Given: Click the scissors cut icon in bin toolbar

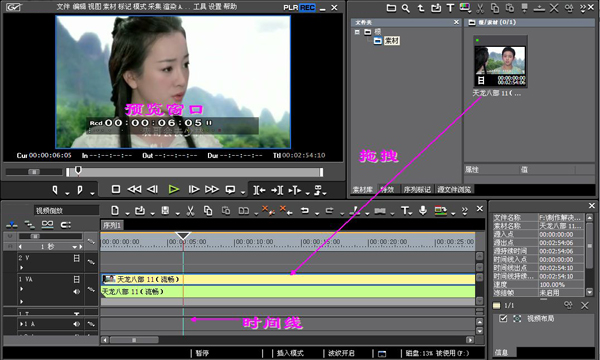Looking at the screenshot, I should click(480, 8).
